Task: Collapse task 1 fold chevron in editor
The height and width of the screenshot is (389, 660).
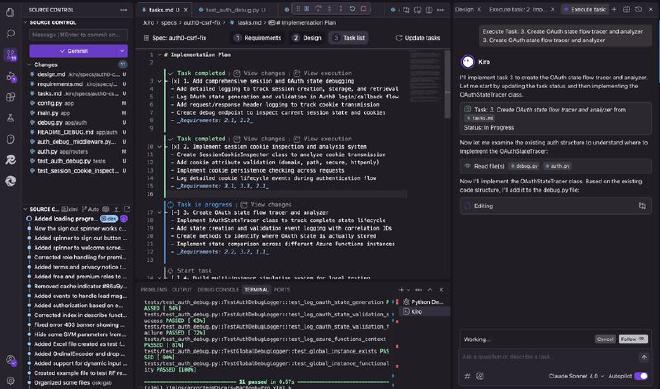Action: [x=160, y=81]
